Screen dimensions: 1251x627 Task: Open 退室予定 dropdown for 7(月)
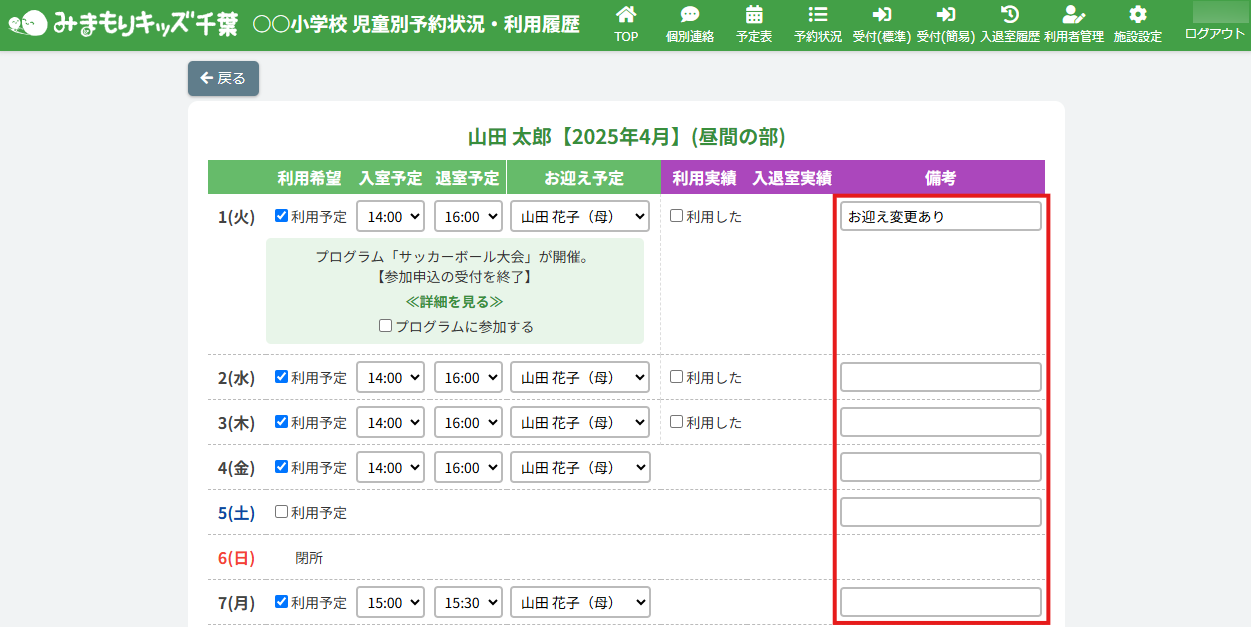click(468, 603)
